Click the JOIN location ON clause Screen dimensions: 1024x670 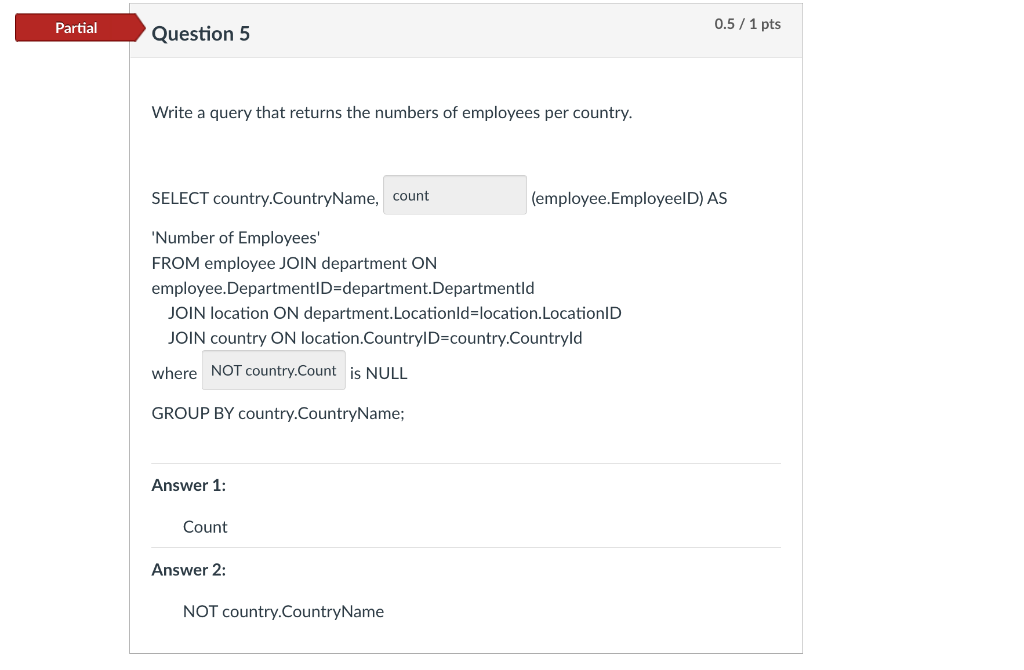394,312
